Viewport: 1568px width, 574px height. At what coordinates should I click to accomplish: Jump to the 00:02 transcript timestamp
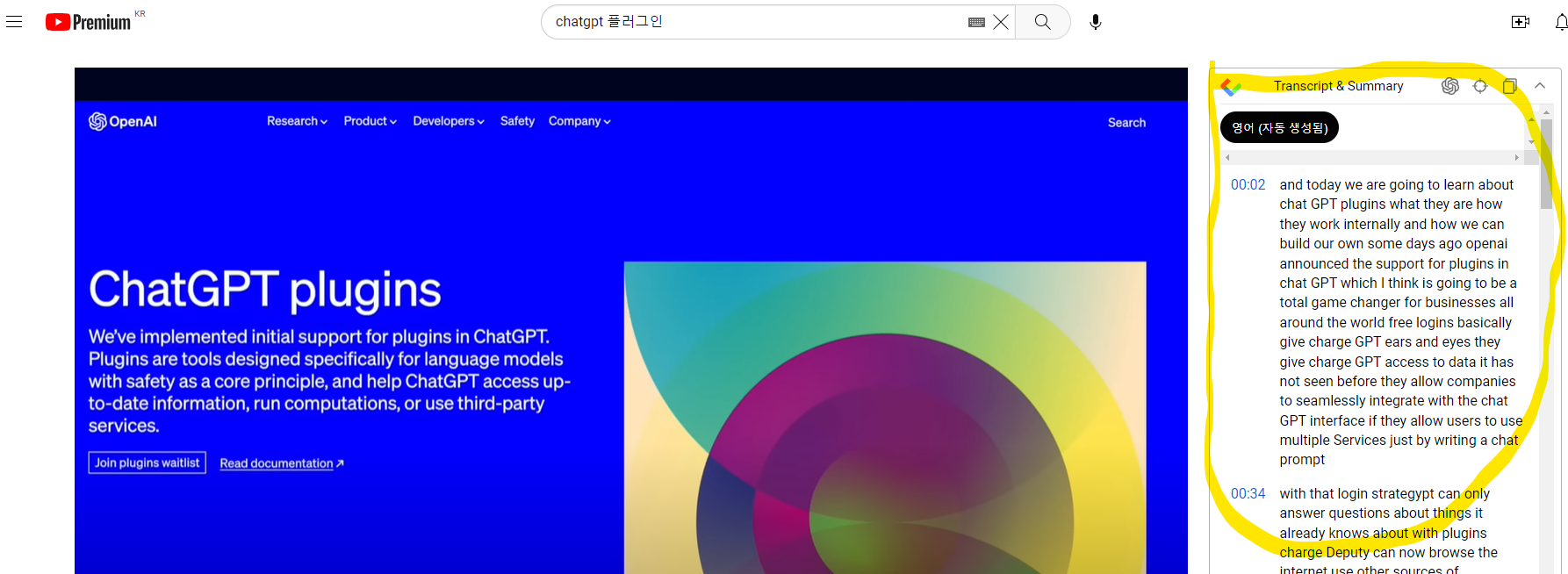click(1248, 185)
